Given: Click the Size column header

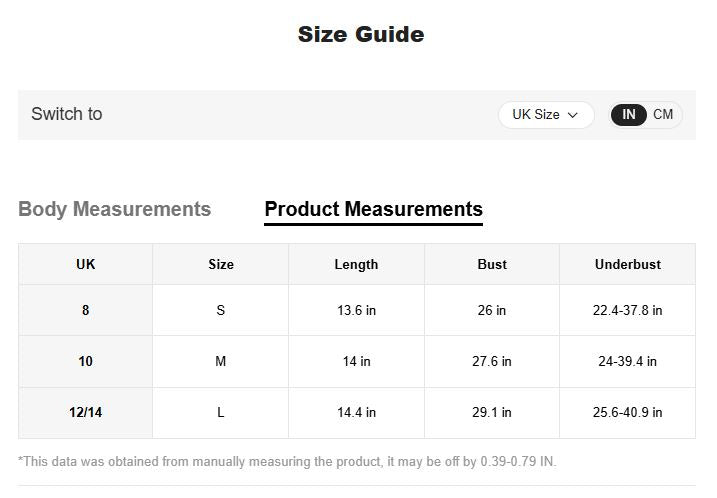Looking at the screenshot, I should (221, 265).
